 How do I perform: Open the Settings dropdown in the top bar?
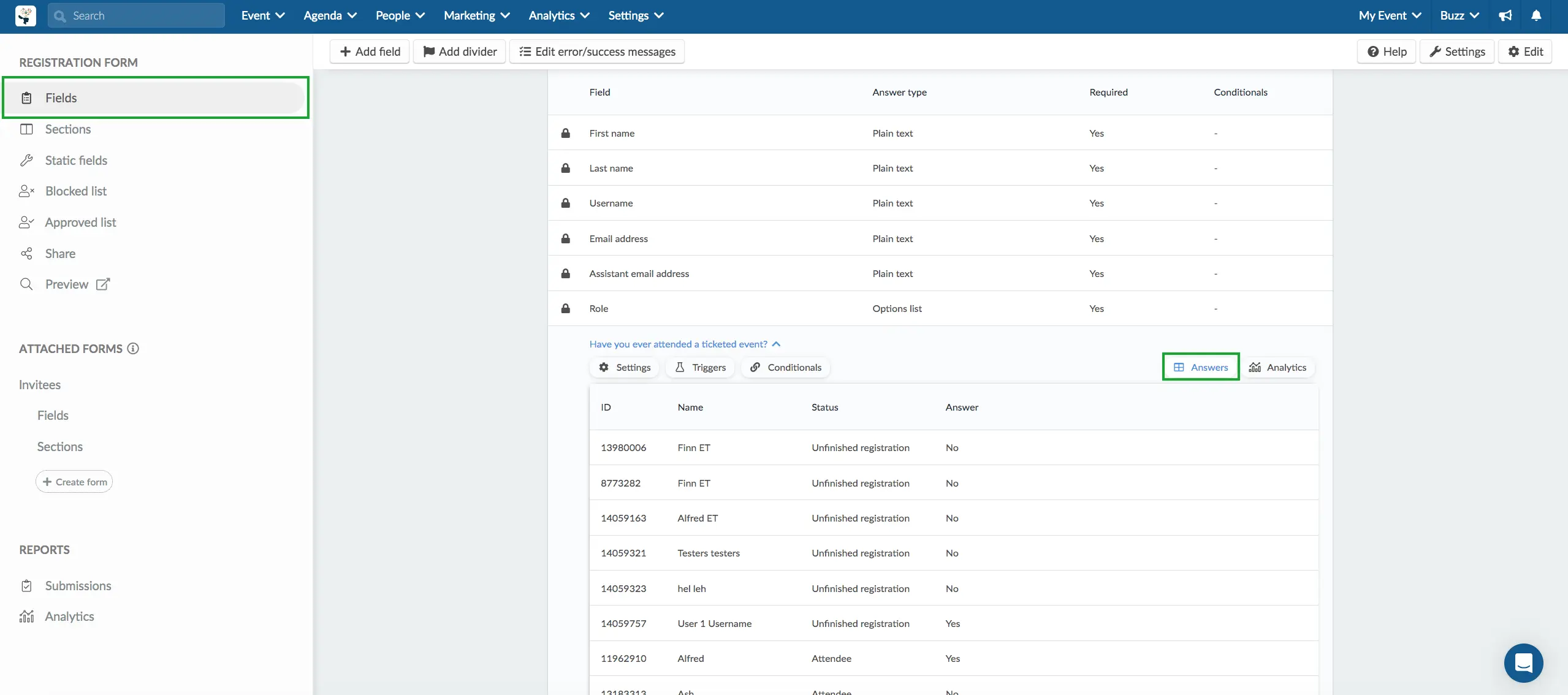click(x=636, y=15)
